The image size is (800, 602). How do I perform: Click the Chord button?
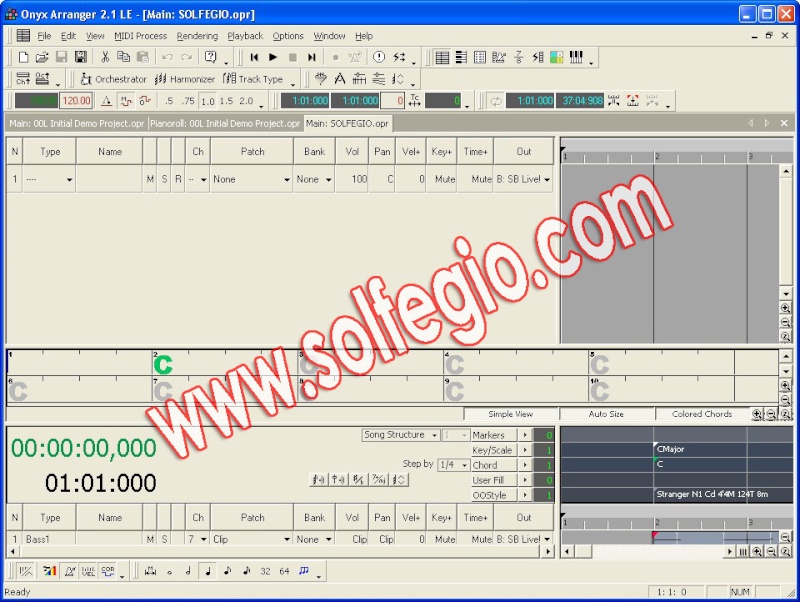(492, 465)
